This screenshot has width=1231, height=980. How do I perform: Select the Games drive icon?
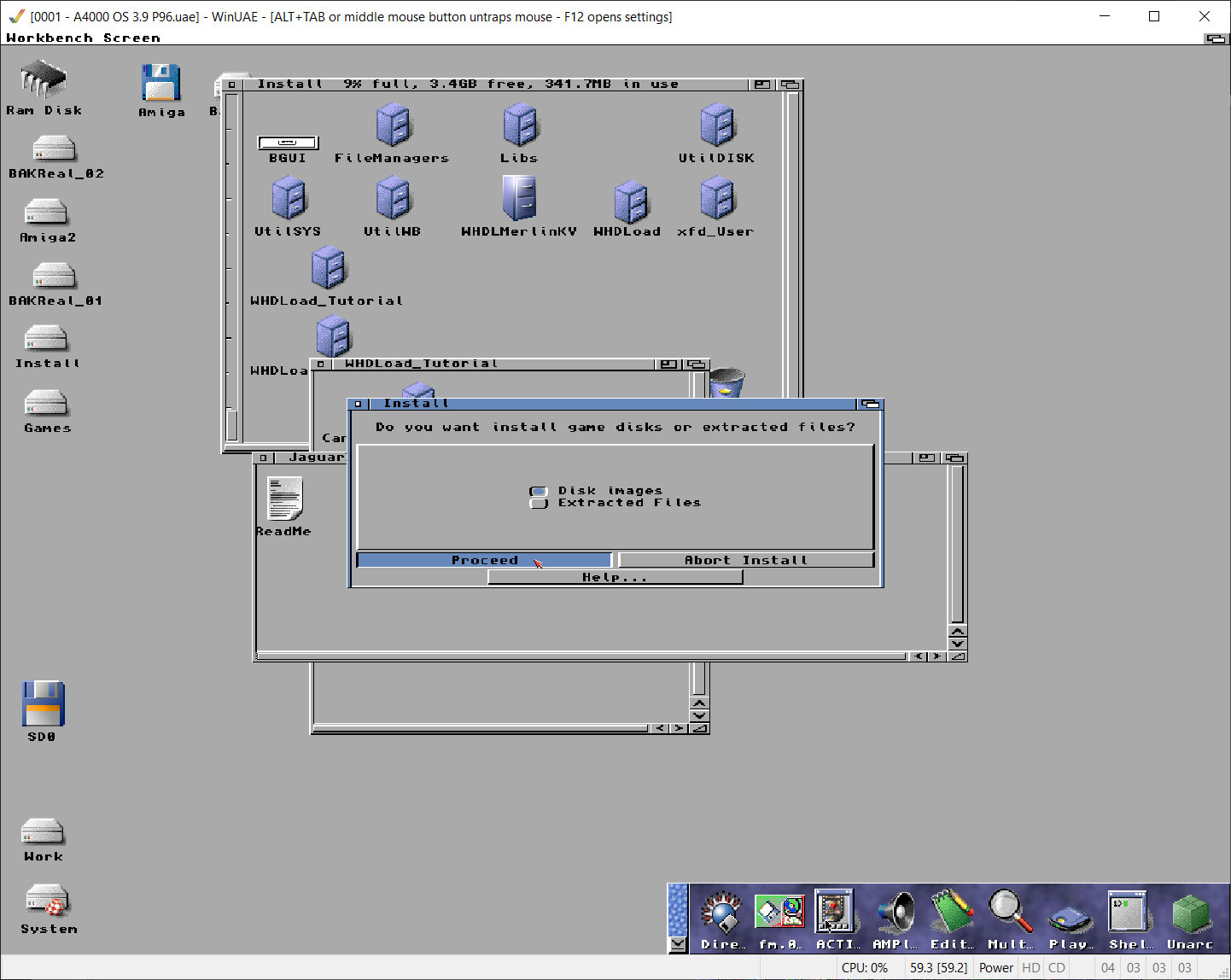(x=46, y=402)
